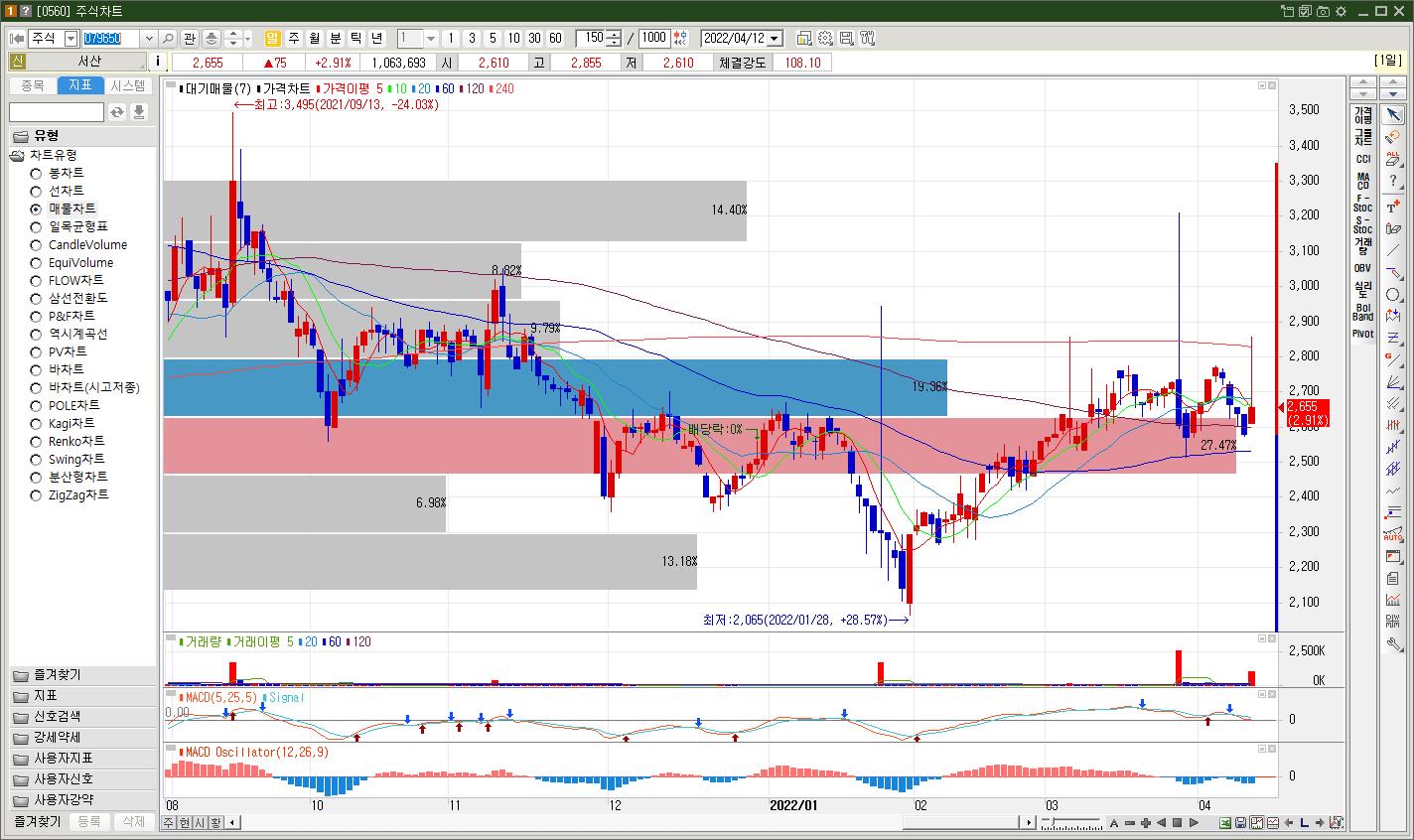Export chart data to Excel icon
Screen dimensions: 1414x840
pos(1226,822)
